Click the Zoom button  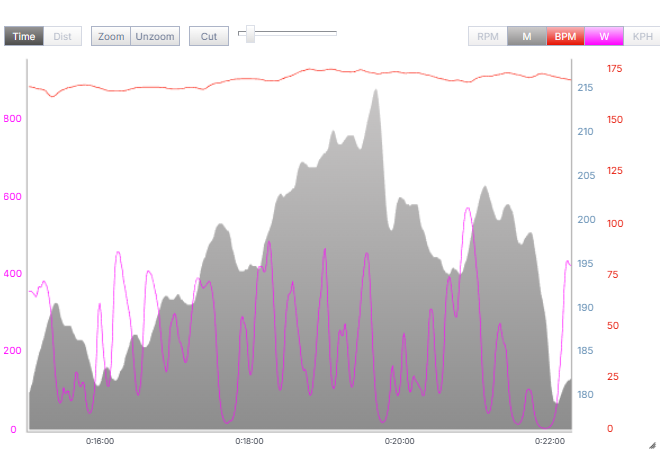click(111, 37)
